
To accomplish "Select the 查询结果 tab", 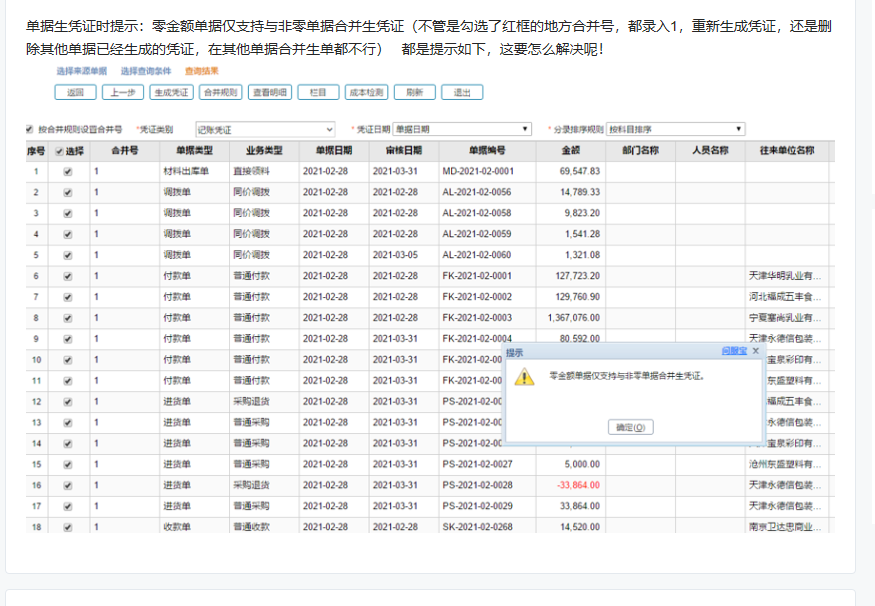I will pyautogui.click(x=202, y=71).
